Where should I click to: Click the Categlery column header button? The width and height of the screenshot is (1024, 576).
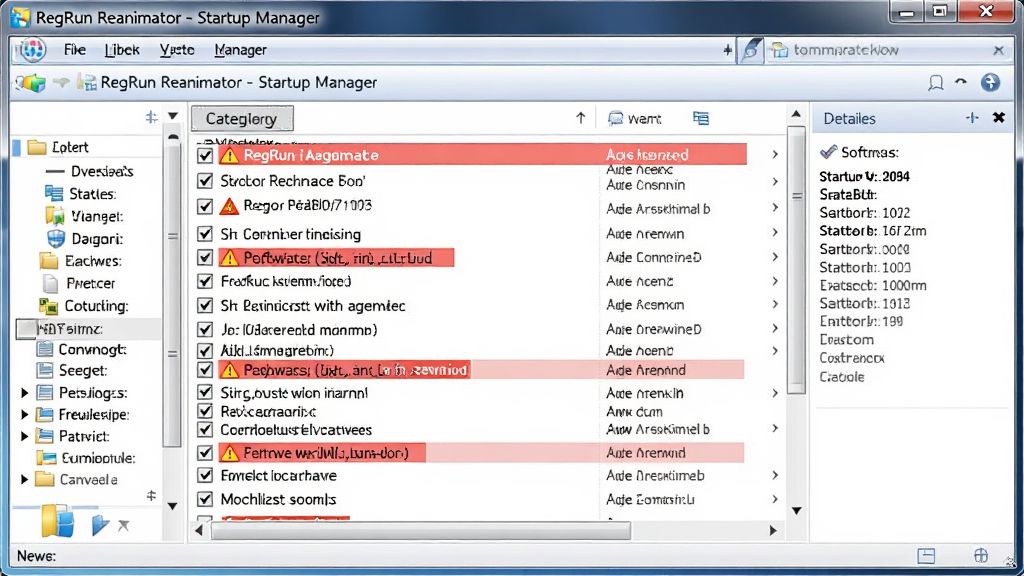[242, 119]
